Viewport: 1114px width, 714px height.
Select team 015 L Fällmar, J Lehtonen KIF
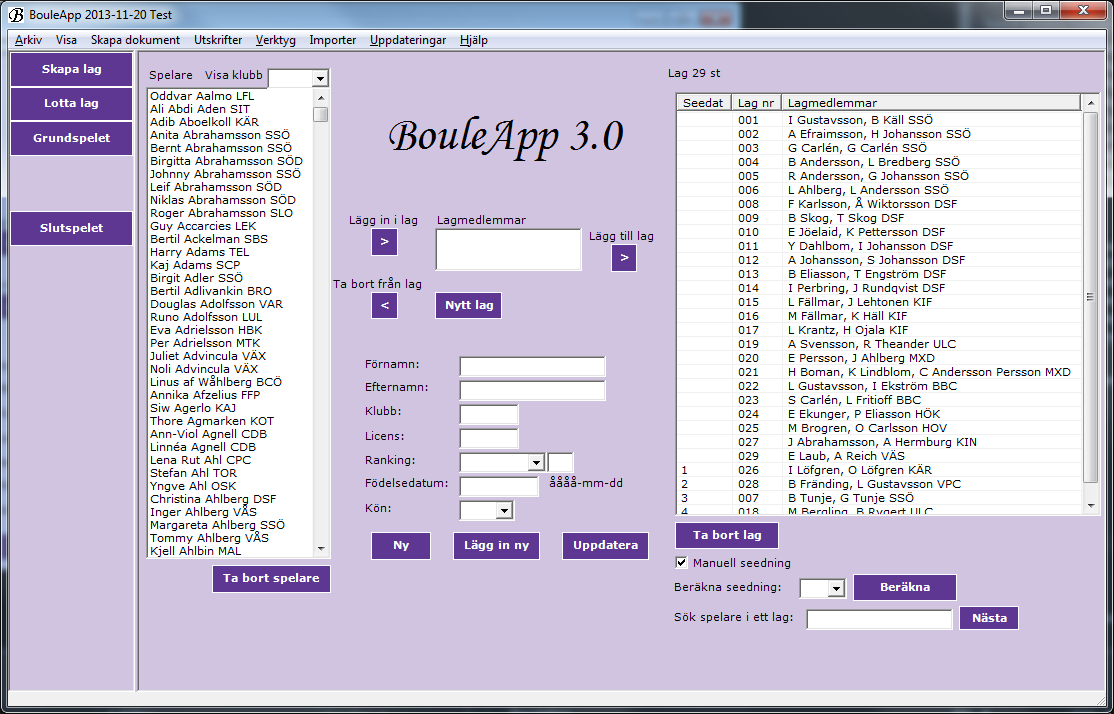coord(879,302)
